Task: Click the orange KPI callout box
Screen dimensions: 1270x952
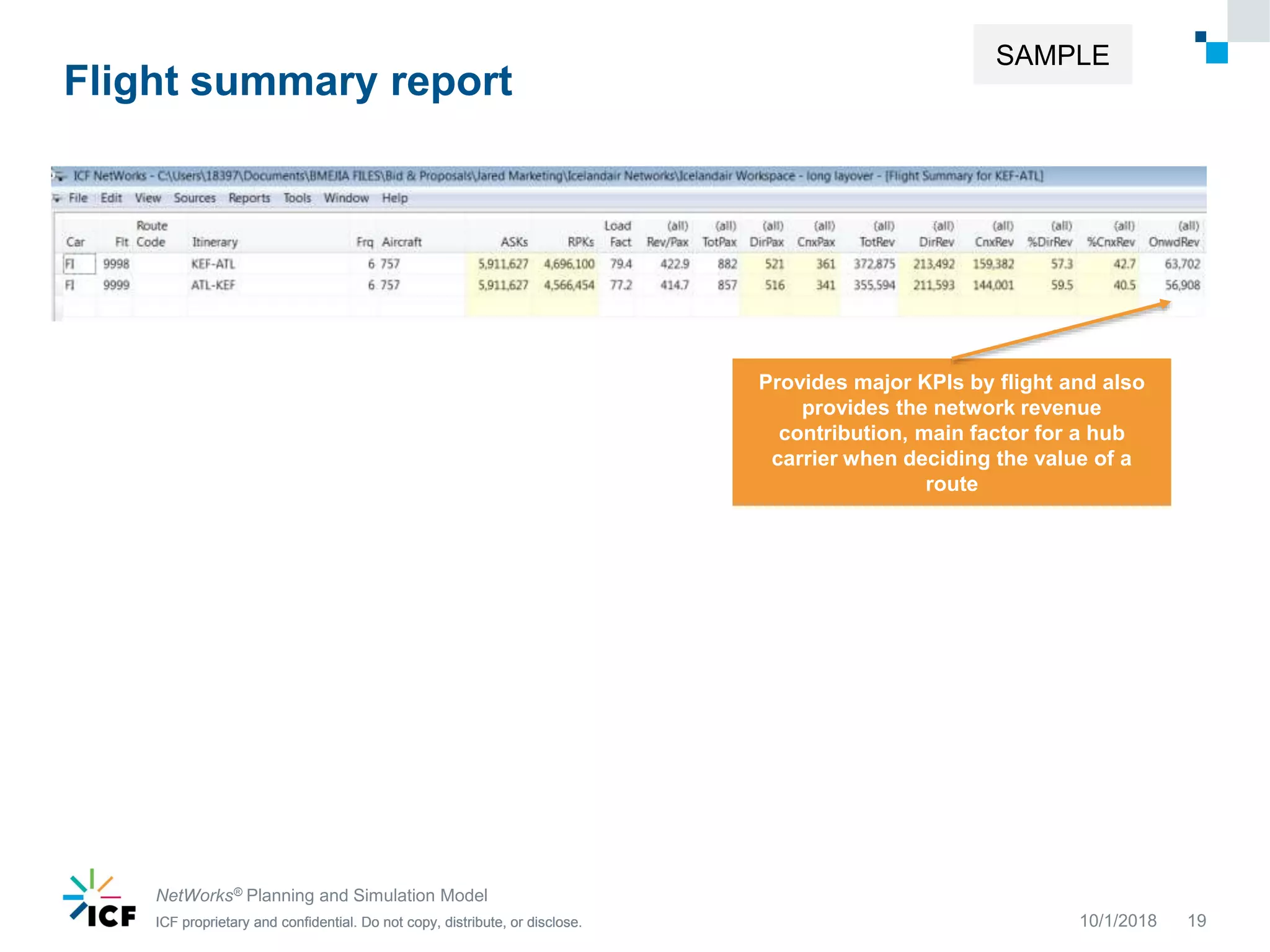Action: (951, 432)
